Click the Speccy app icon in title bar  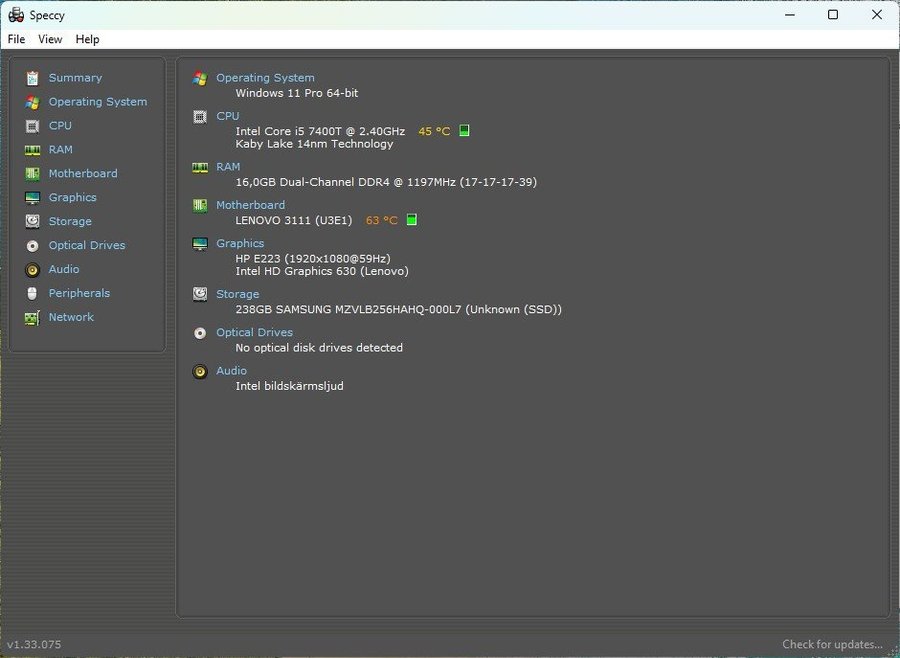click(16, 15)
